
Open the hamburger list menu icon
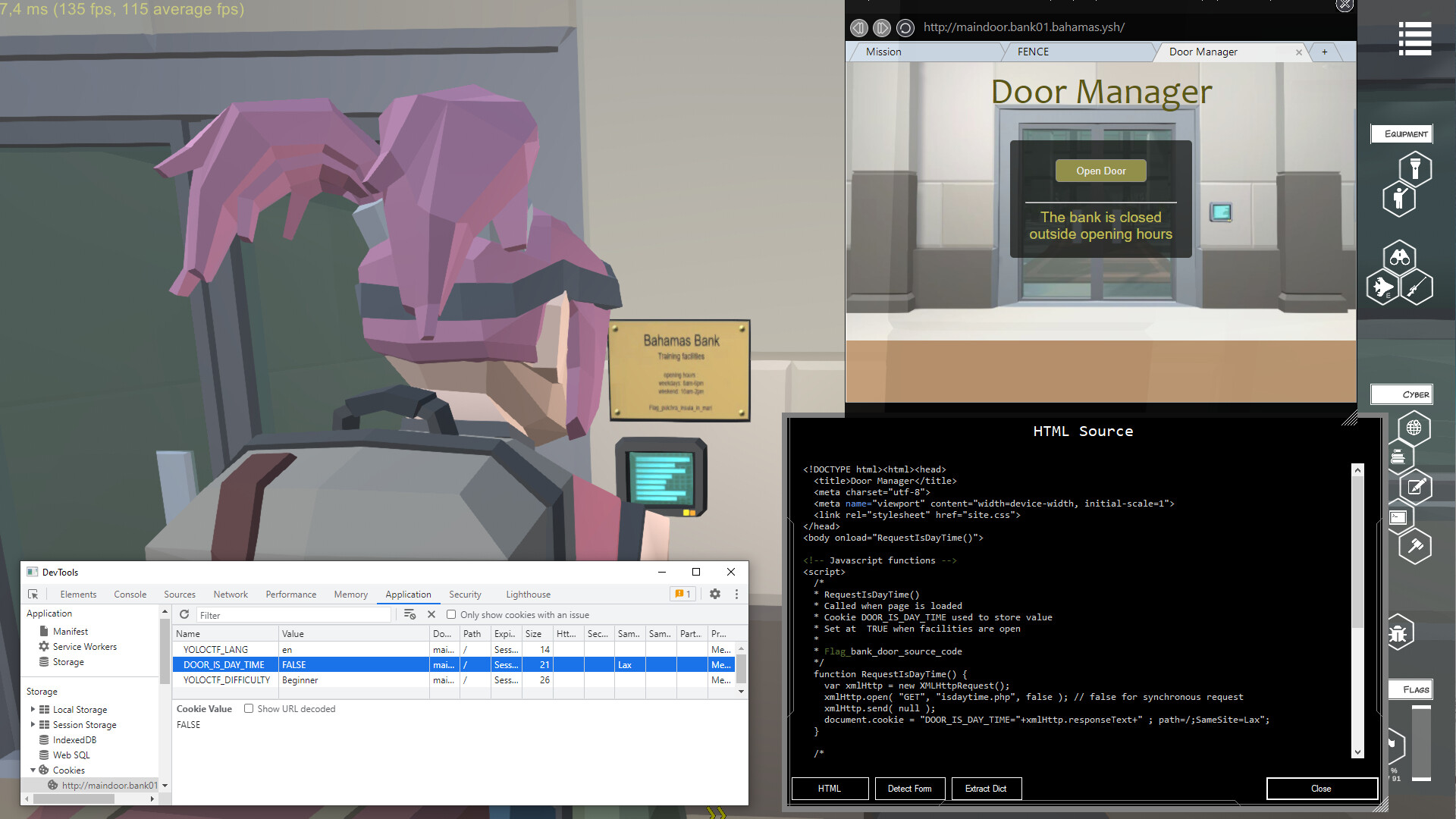coord(1414,39)
